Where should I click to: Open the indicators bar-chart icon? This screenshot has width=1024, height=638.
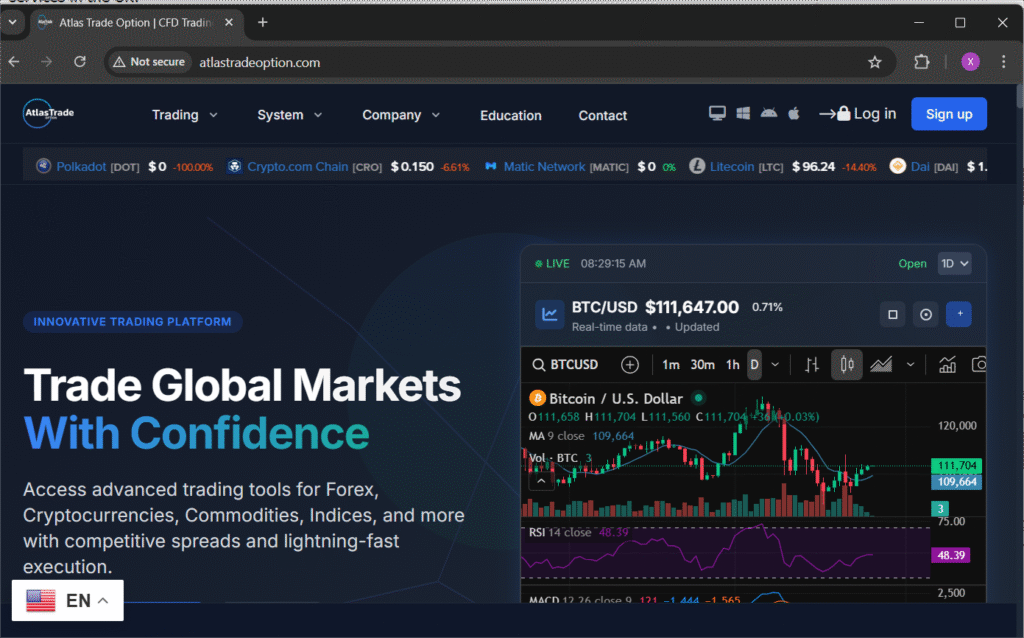[x=947, y=365]
